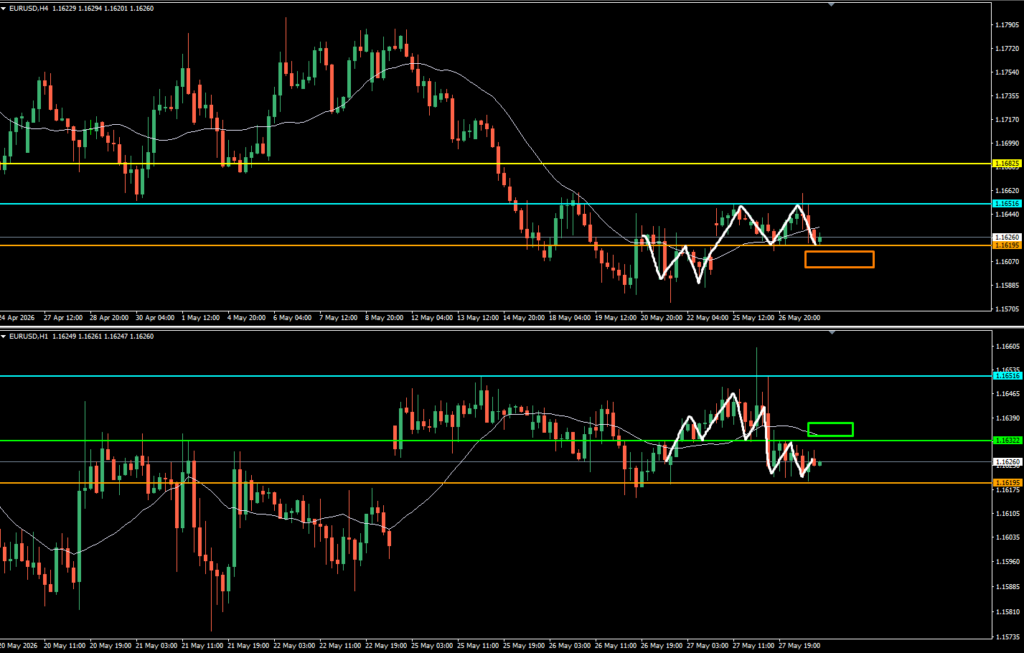Select the EURUSD,H1 chart title text
Image resolution: width=1024 pixels, height=653 pixels.
29,336
